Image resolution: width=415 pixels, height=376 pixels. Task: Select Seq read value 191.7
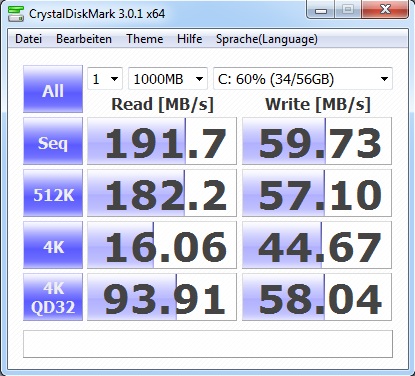(x=162, y=141)
